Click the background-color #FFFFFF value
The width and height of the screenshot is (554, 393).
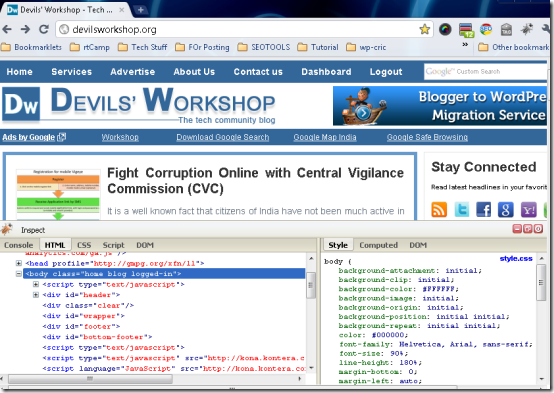[438, 289]
